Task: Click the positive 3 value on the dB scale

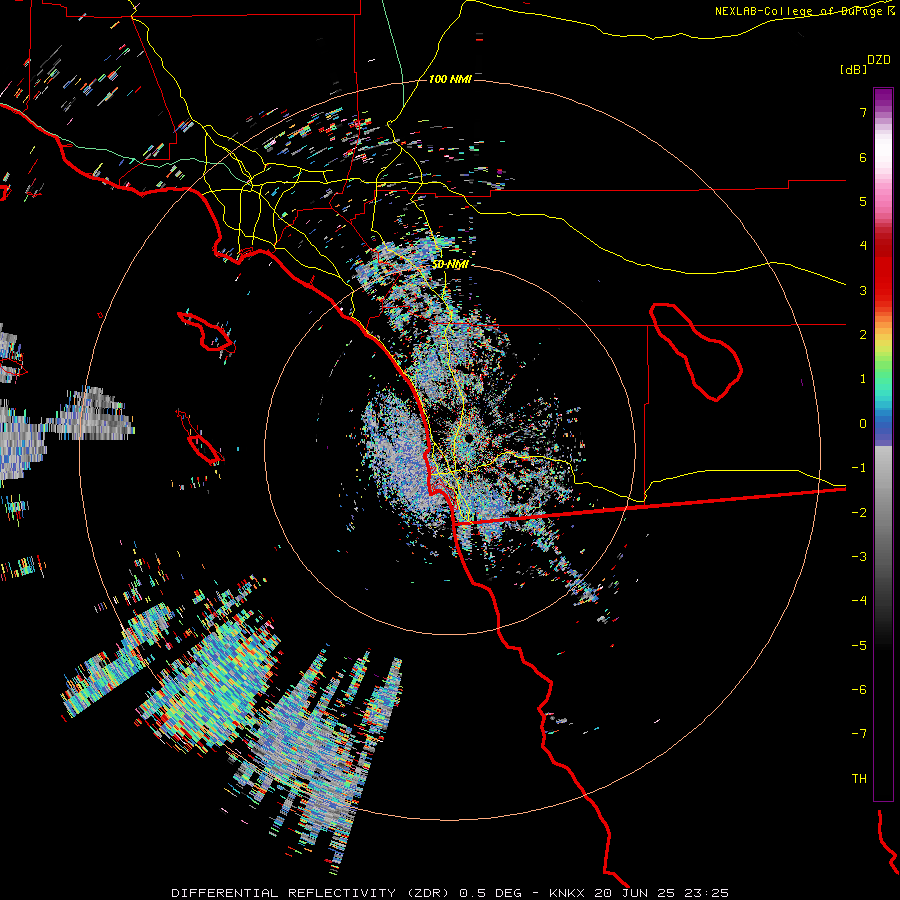Action: click(863, 290)
